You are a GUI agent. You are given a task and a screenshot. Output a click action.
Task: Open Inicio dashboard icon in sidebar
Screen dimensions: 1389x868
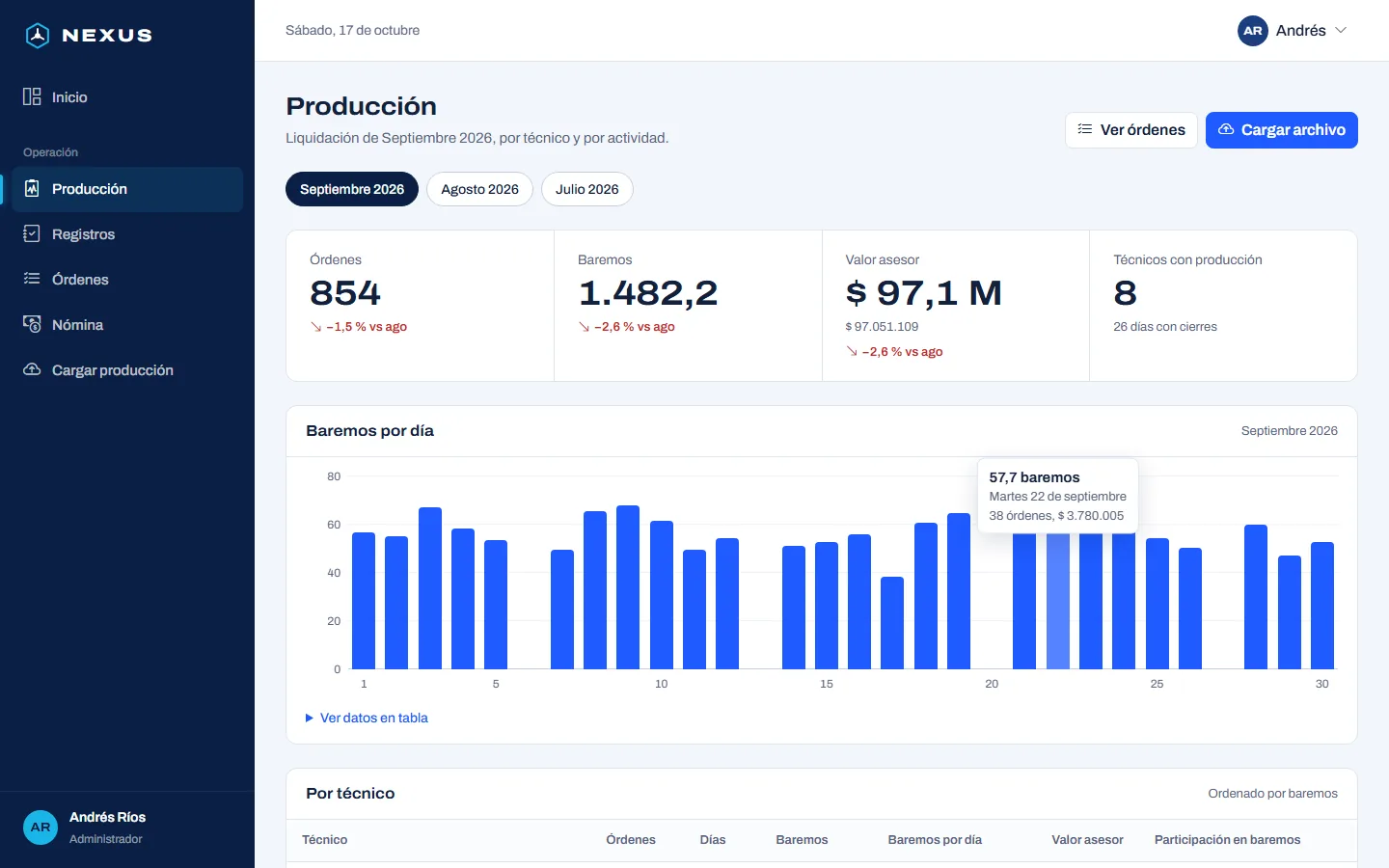pos(32,96)
